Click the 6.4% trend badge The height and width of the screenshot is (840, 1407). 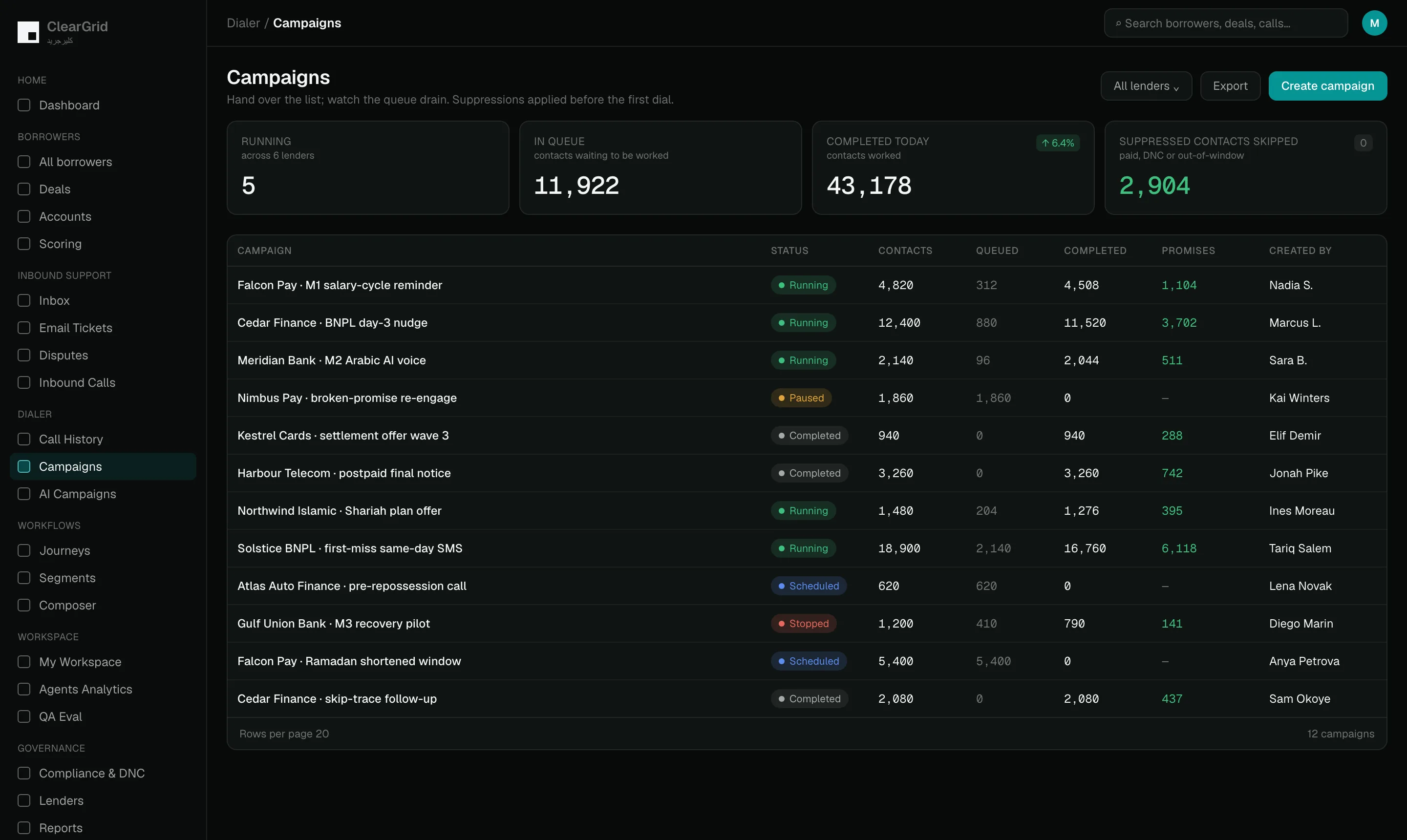tap(1058, 143)
